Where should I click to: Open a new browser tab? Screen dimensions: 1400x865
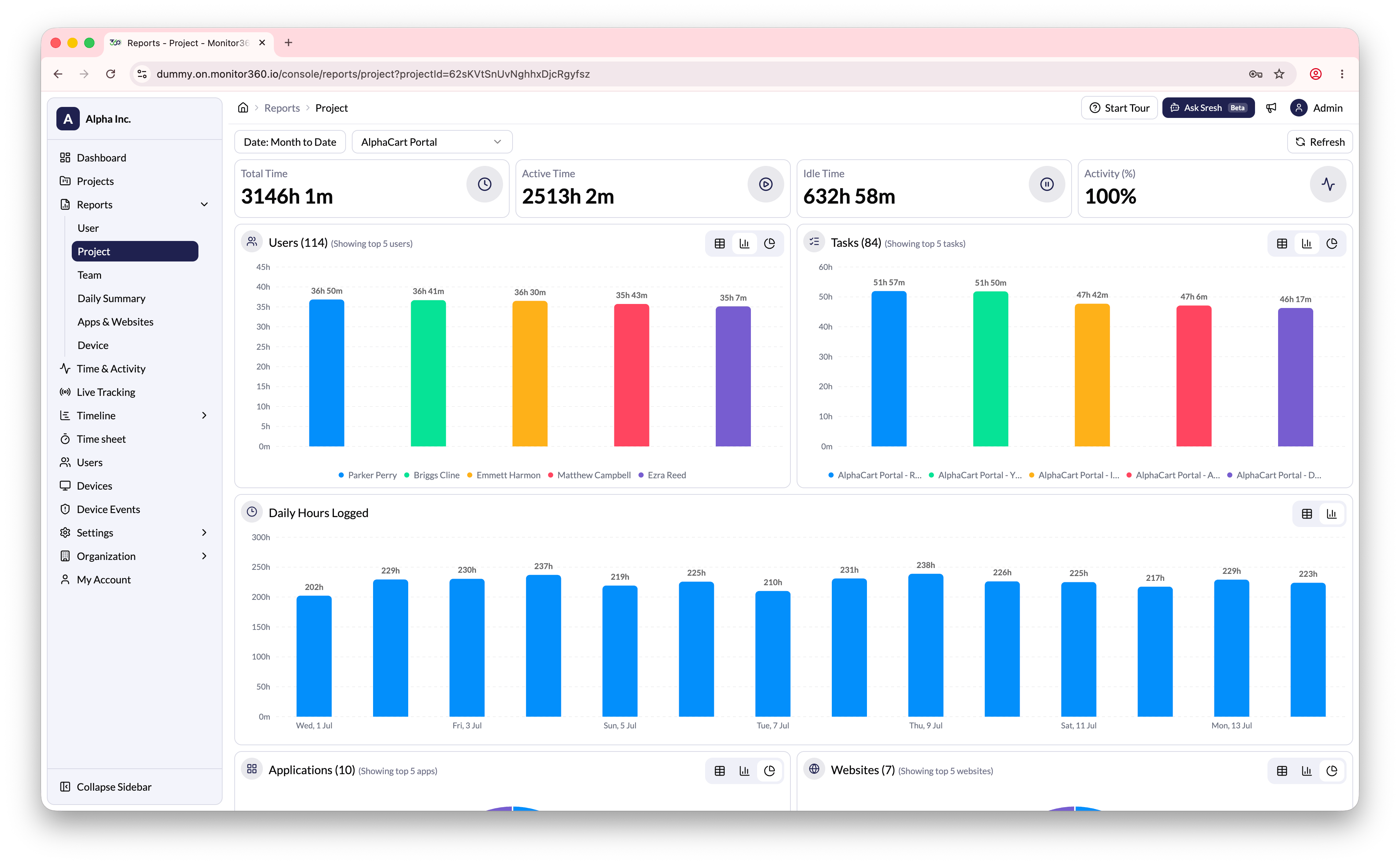coord(288,43)
